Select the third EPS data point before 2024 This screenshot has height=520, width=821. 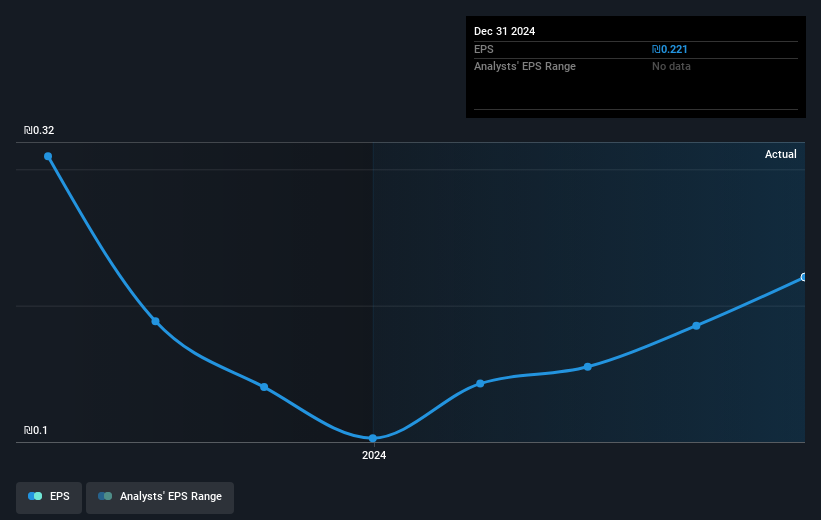tap(264, 387)
